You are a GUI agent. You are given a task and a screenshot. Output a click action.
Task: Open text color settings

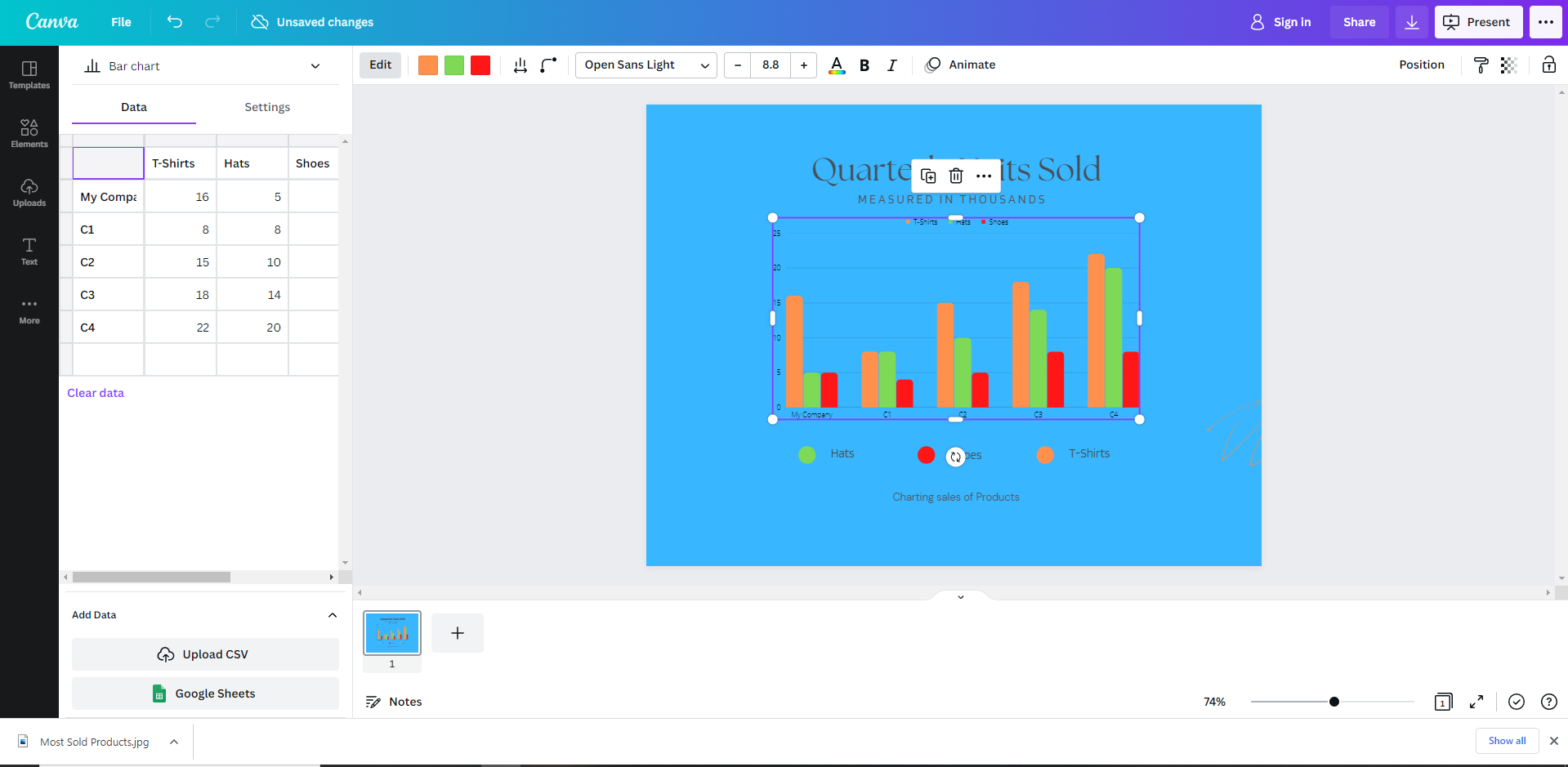click(x=836, y=65)
